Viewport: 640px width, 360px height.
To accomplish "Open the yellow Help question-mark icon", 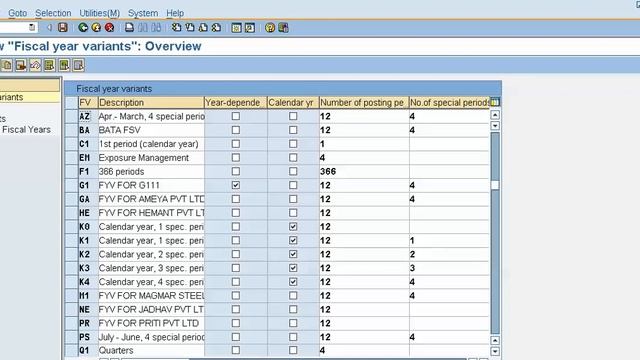I will click(x=270, y=28).
